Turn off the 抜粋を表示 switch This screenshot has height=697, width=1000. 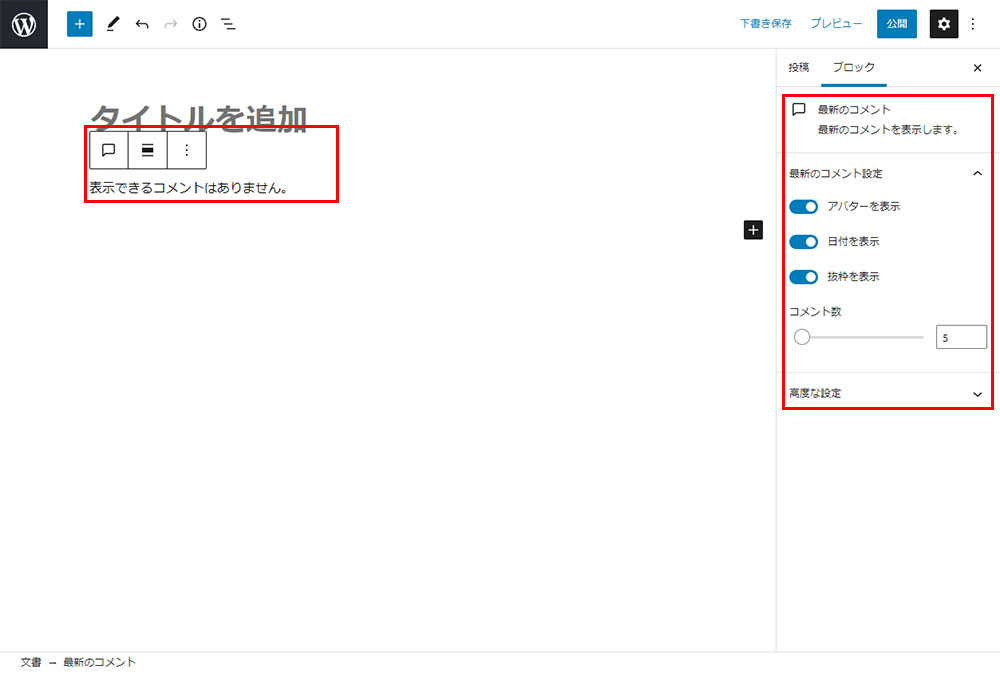tap(803, 277)
